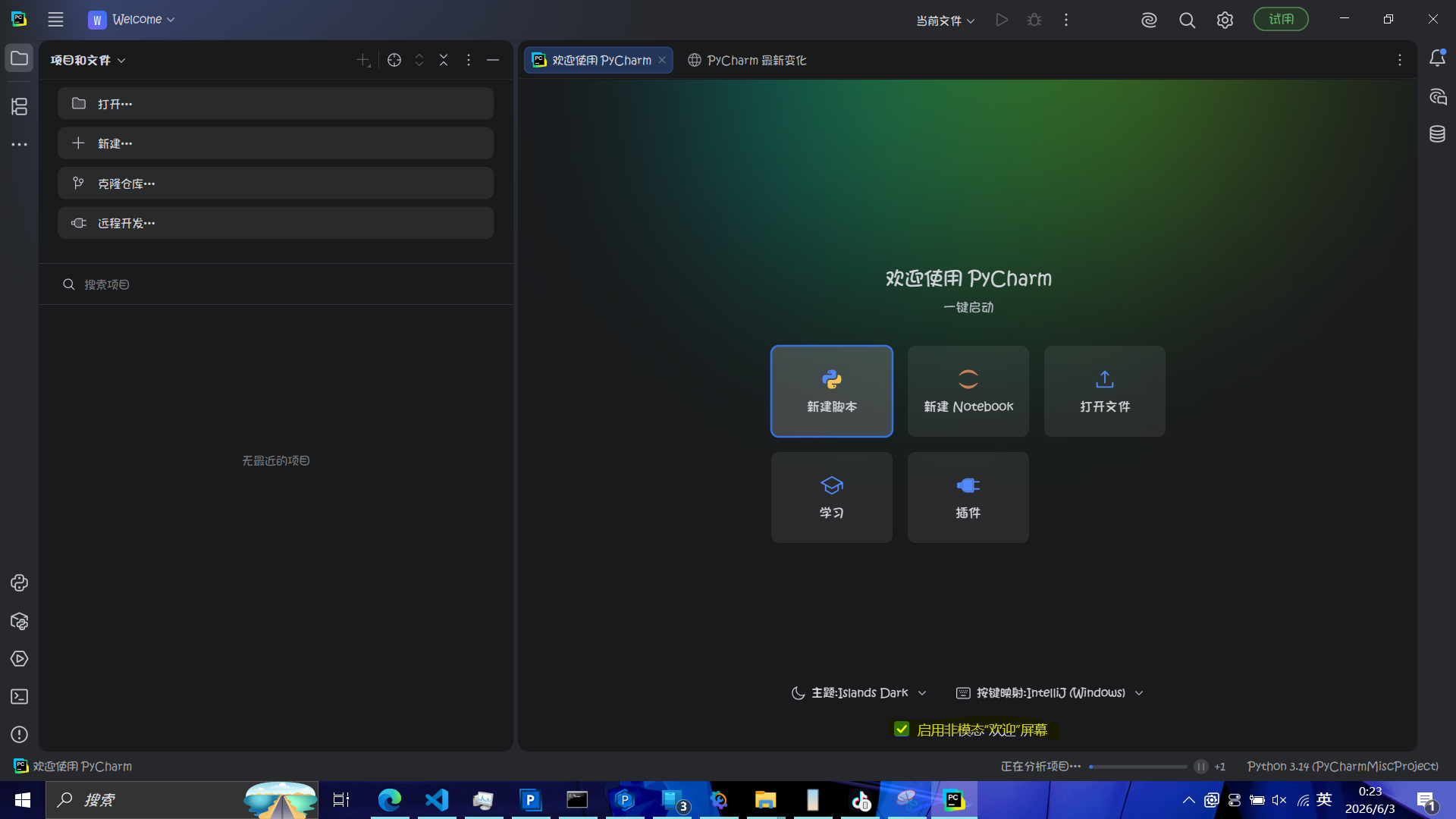Expand the Welcome project dropdown
The width and height of the screenshot is (1456, 819).
pos(132,20)
